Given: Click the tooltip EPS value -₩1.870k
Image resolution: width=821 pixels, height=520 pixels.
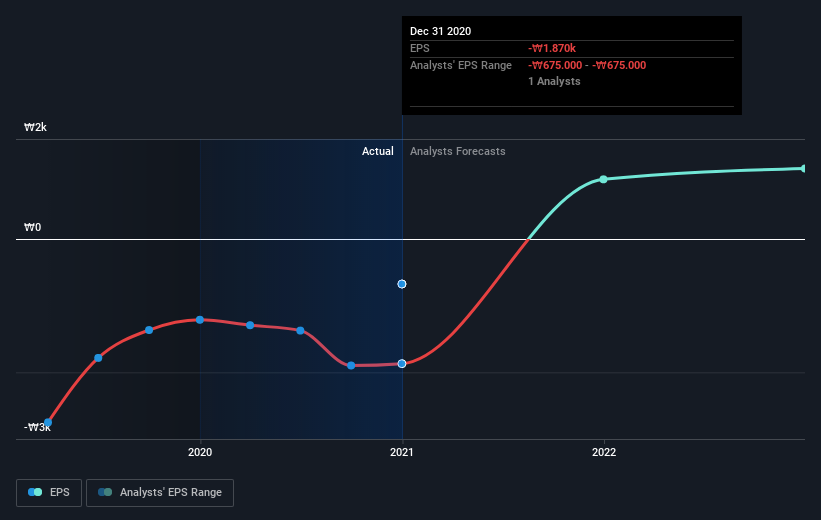Looking at the screenshot, I should [552, 48].
